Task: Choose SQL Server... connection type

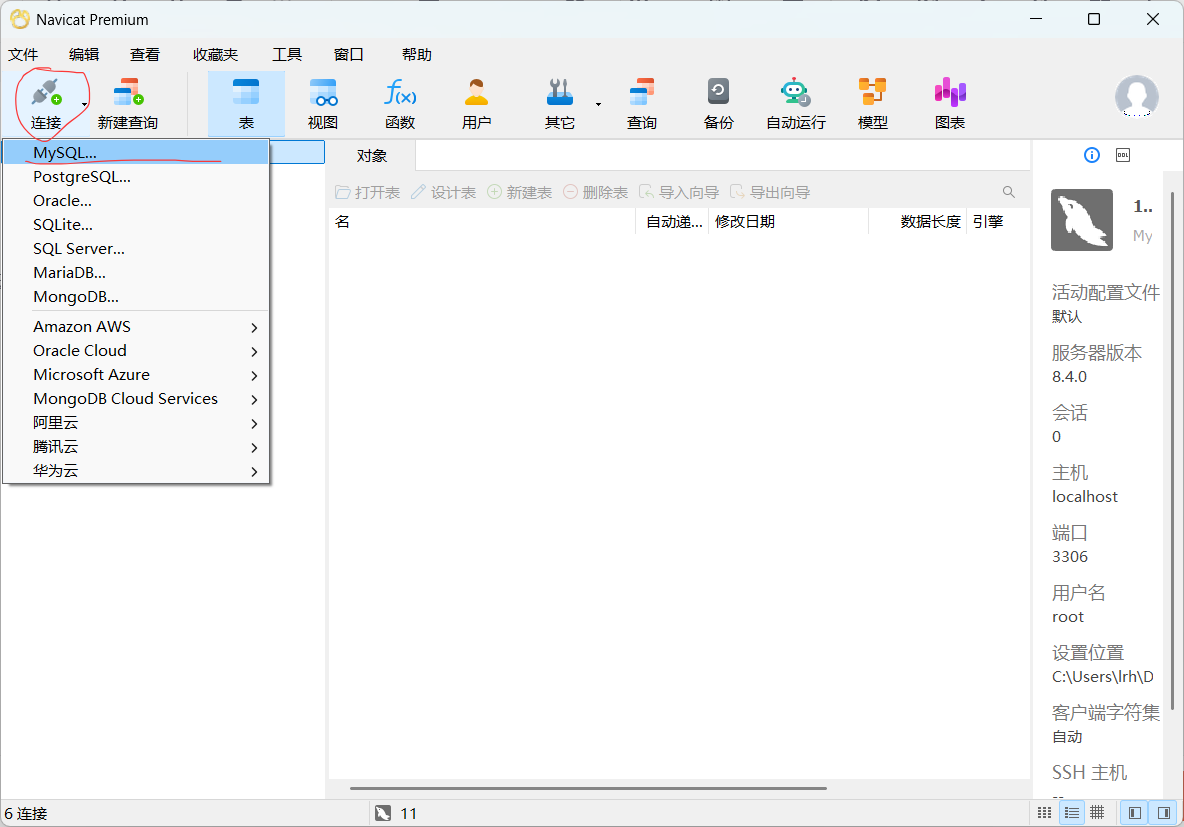Action: click(136, 248)
